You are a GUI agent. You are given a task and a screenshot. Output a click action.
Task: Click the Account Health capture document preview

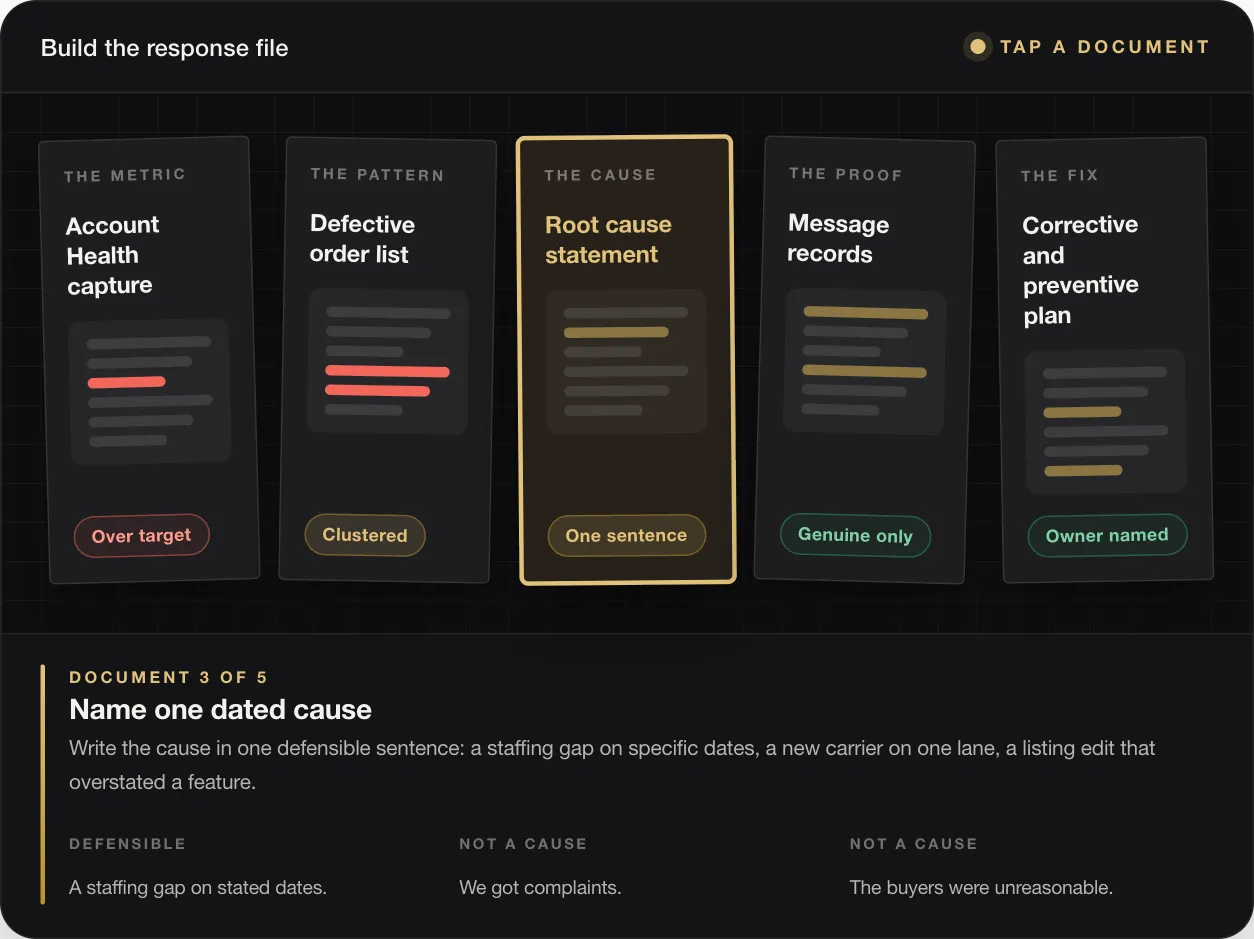[150, 392]
